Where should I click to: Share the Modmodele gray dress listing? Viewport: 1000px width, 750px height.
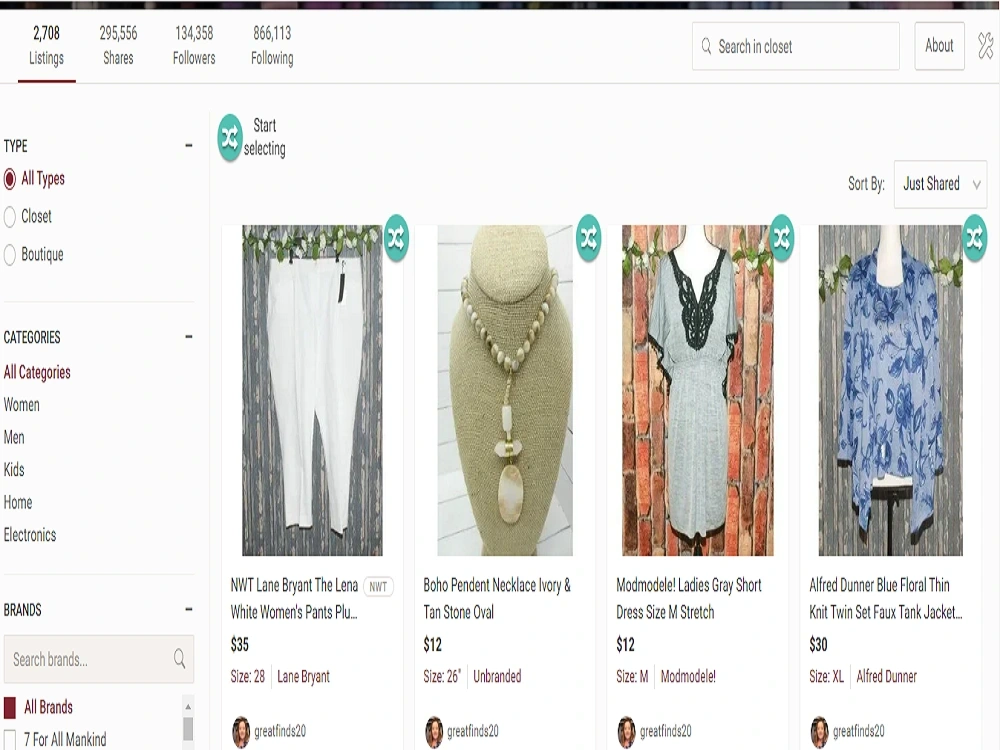pos(781,239)
